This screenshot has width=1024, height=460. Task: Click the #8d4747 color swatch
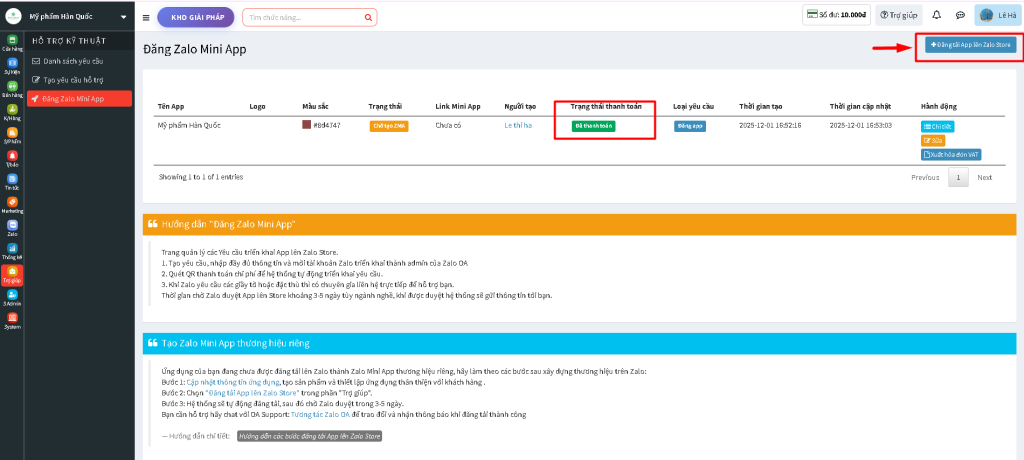click(306, 125)
